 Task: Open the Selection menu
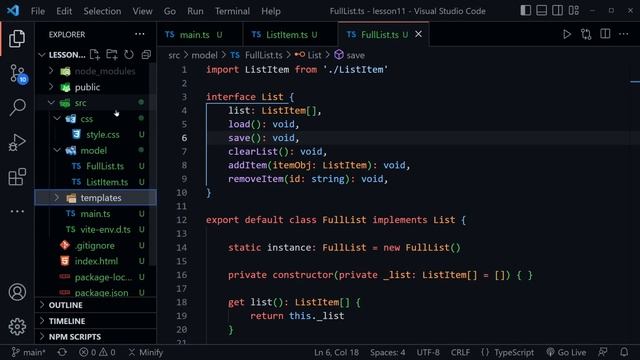point(102,11)
